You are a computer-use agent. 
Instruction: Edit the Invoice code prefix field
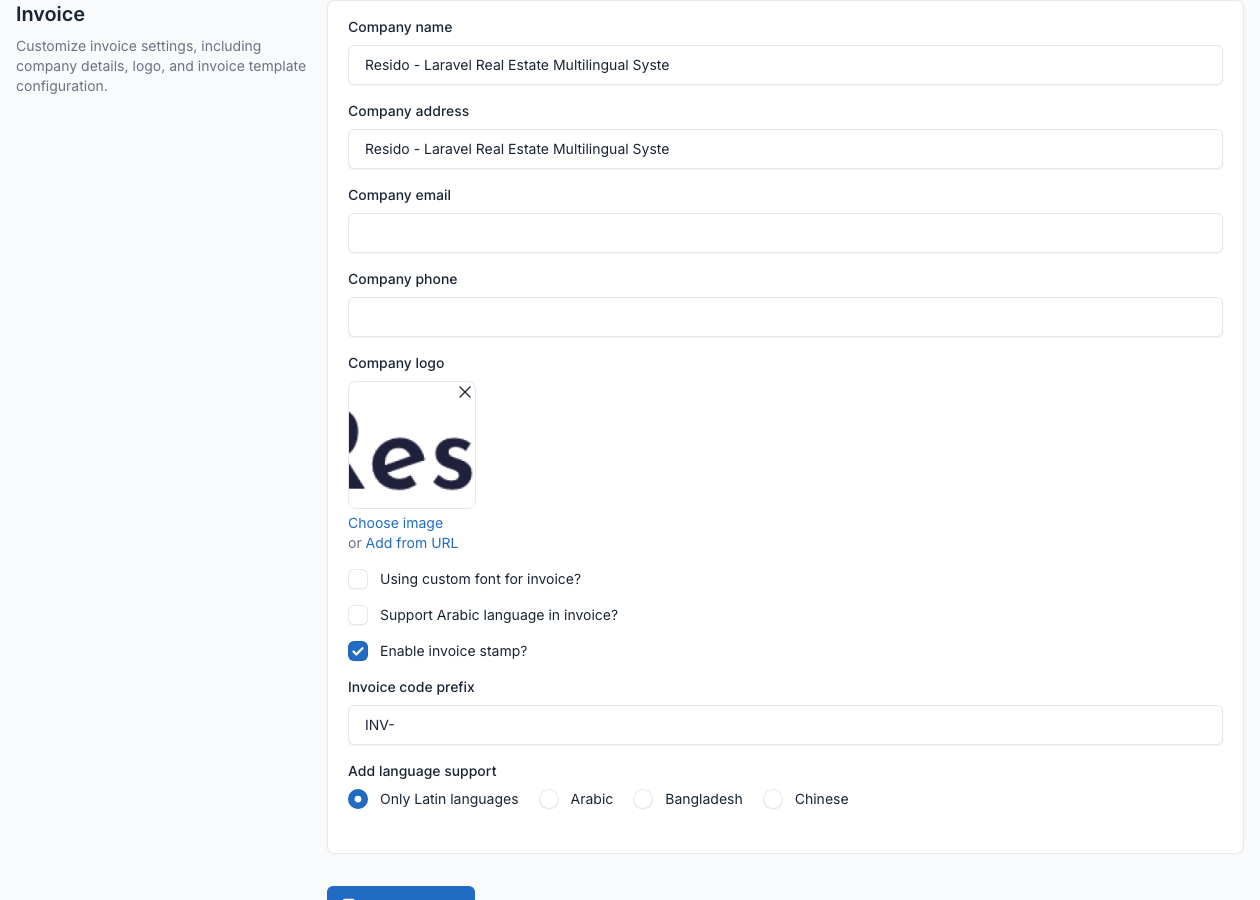click(x=785, y=725)
